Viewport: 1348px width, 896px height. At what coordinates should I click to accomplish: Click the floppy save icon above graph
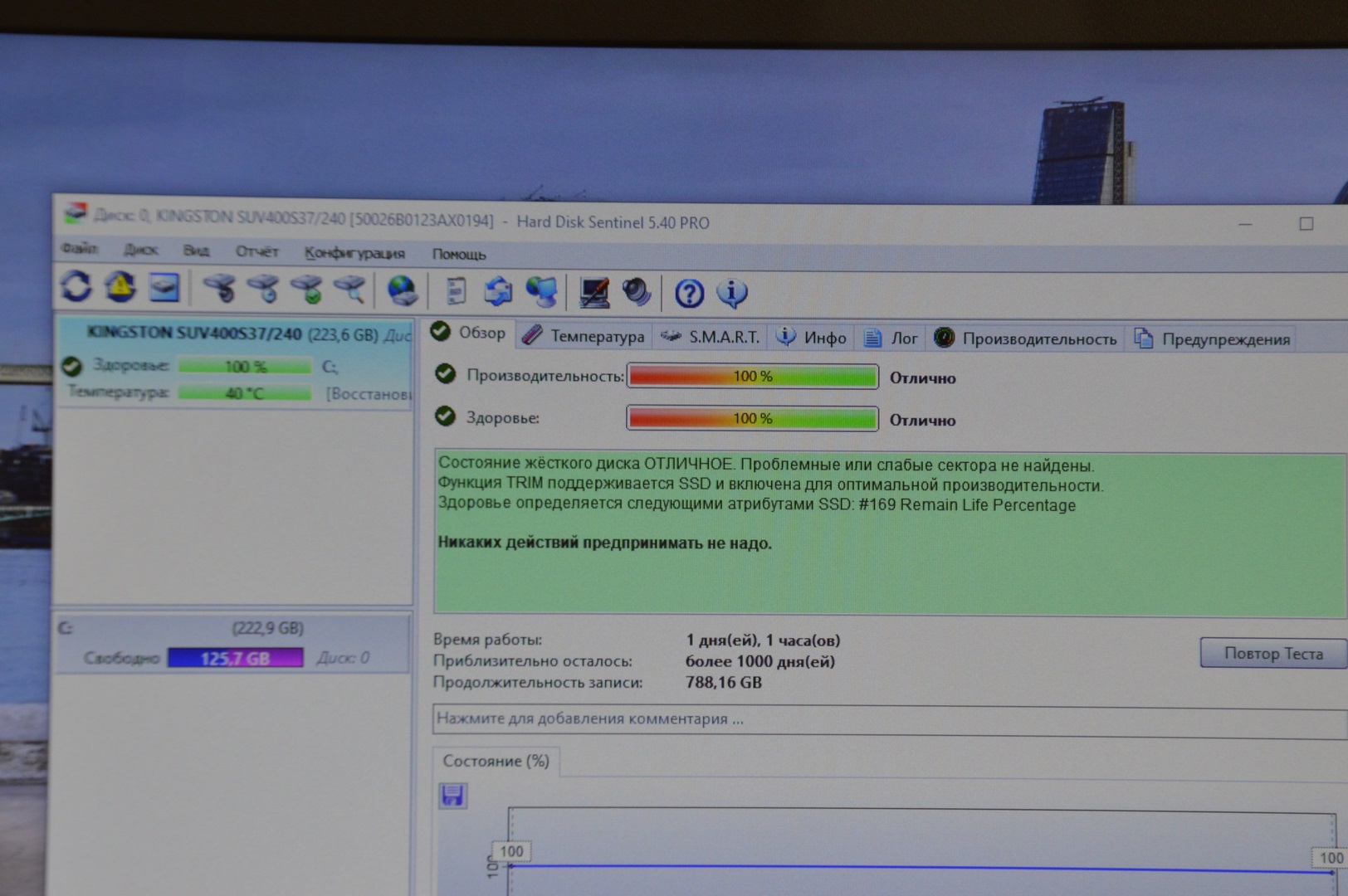pyautogui.click(x=452, y=796)
